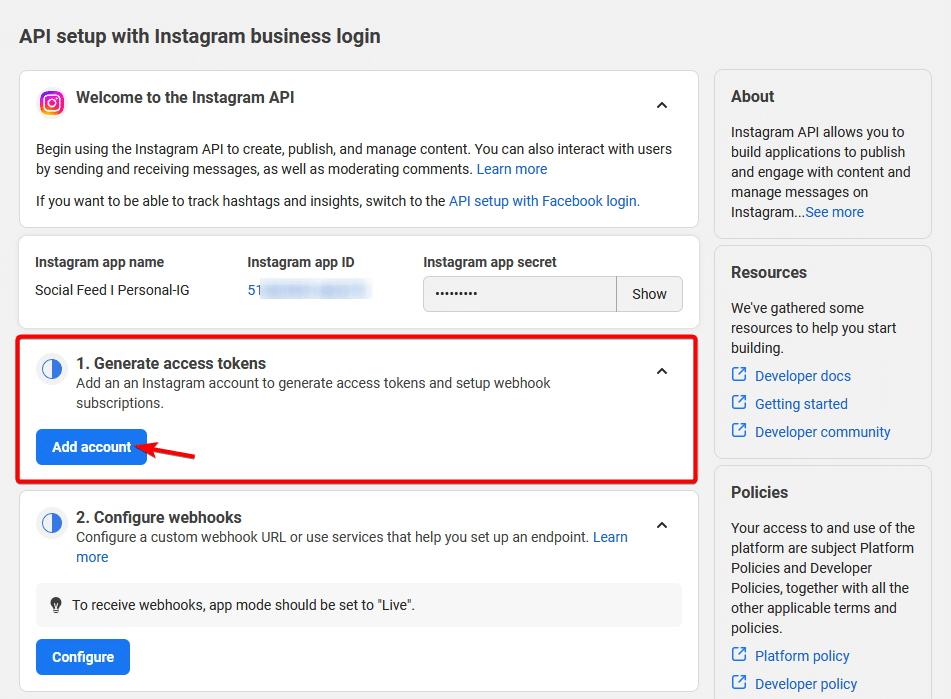Collapse the Generate access tokens section
The height and width of the screenshot is (699, 951).
662,371
